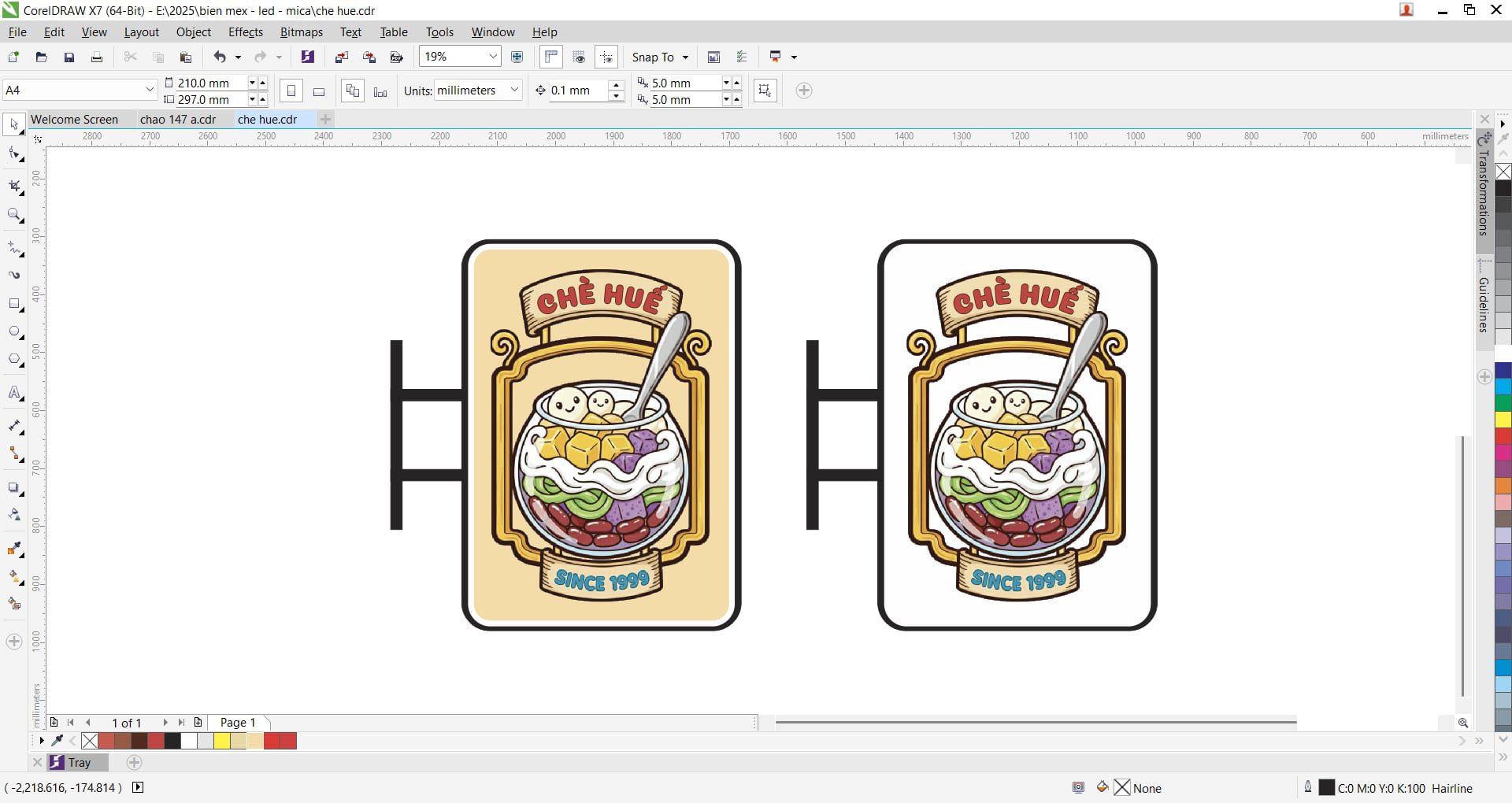Click the Import icon in toolbar
1512x803 pixels.
[342, 57]
